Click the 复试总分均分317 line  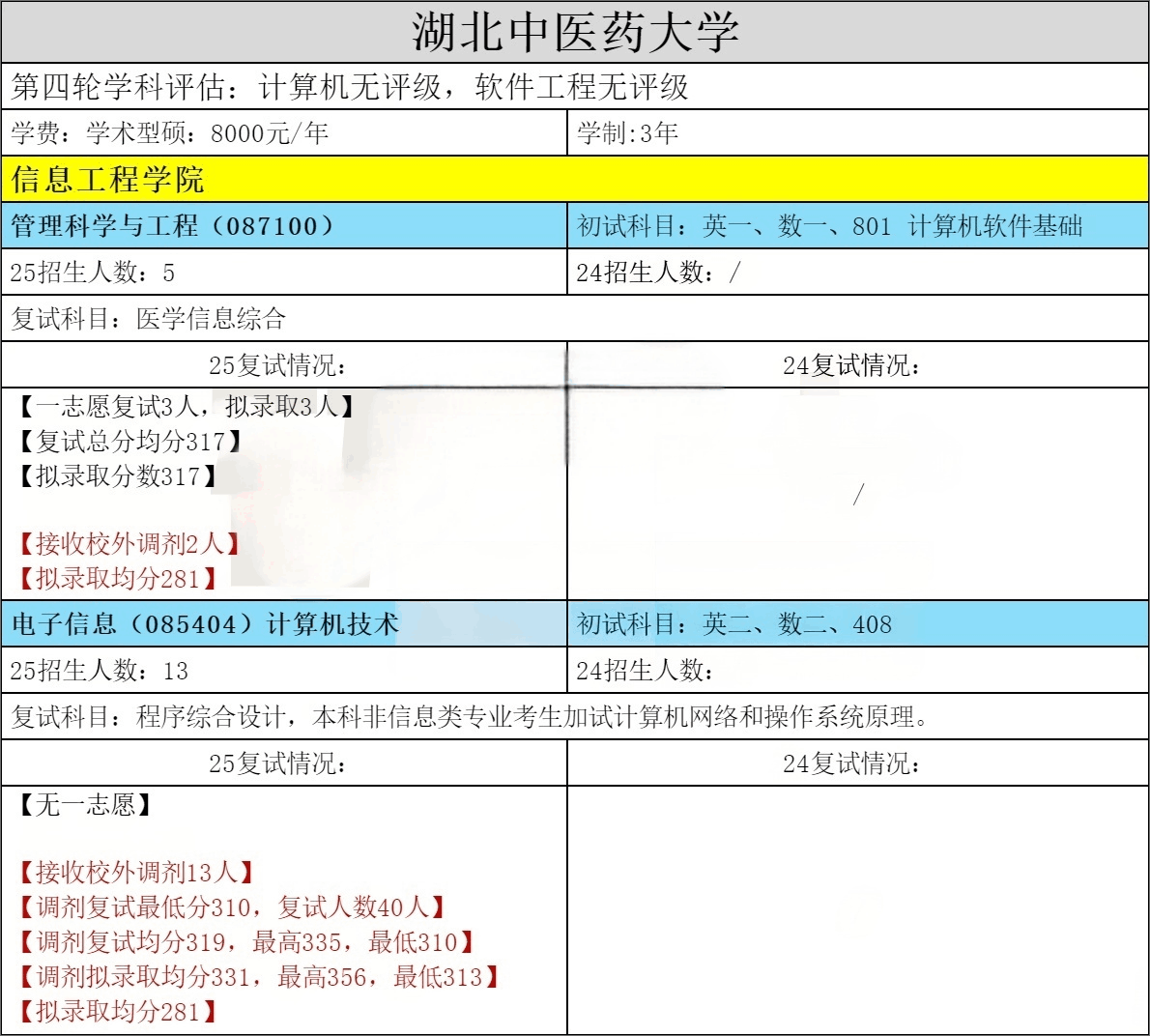point(129,442)
